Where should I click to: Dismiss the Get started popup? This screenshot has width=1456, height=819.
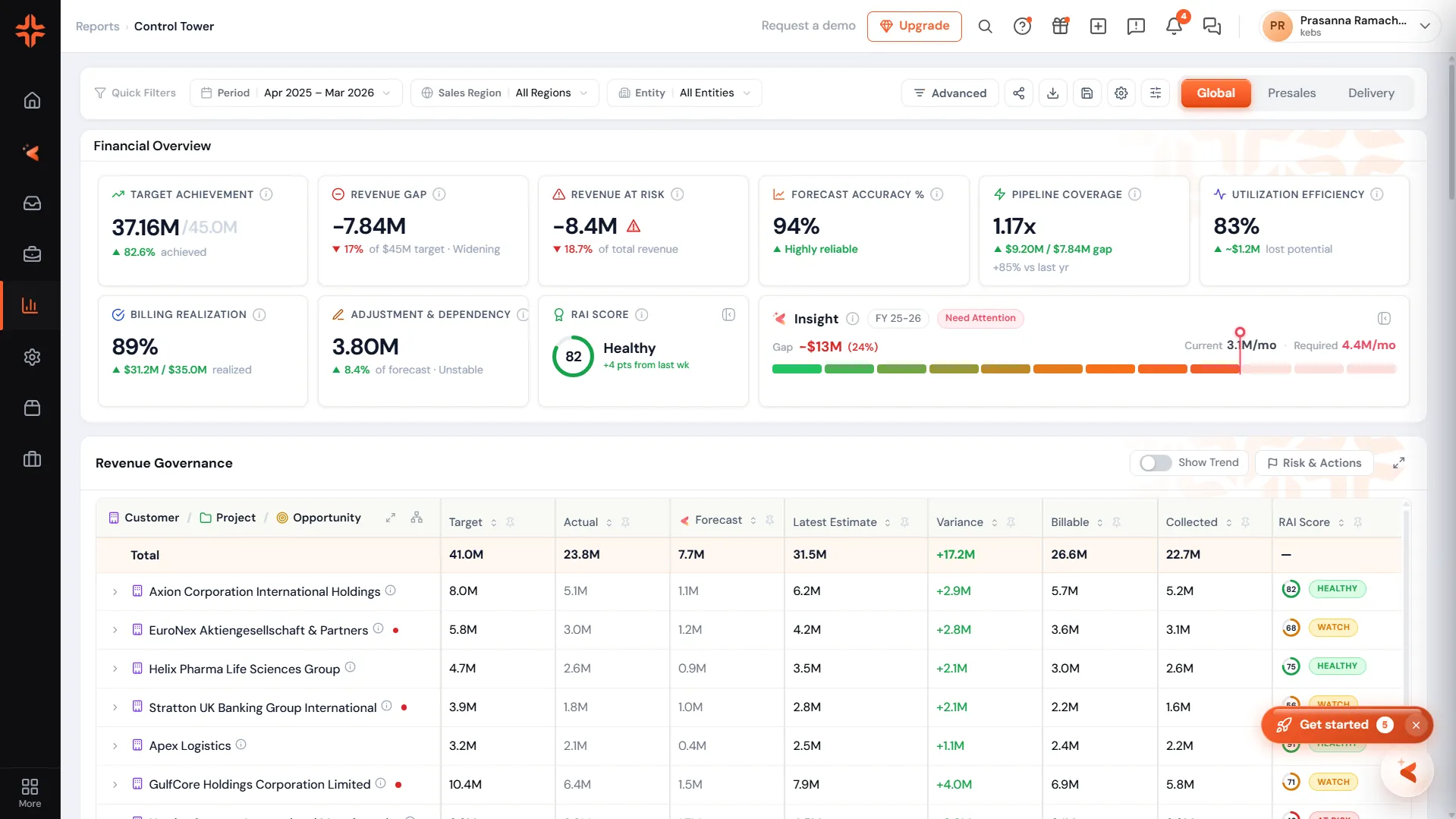[x=1416, y=725]
